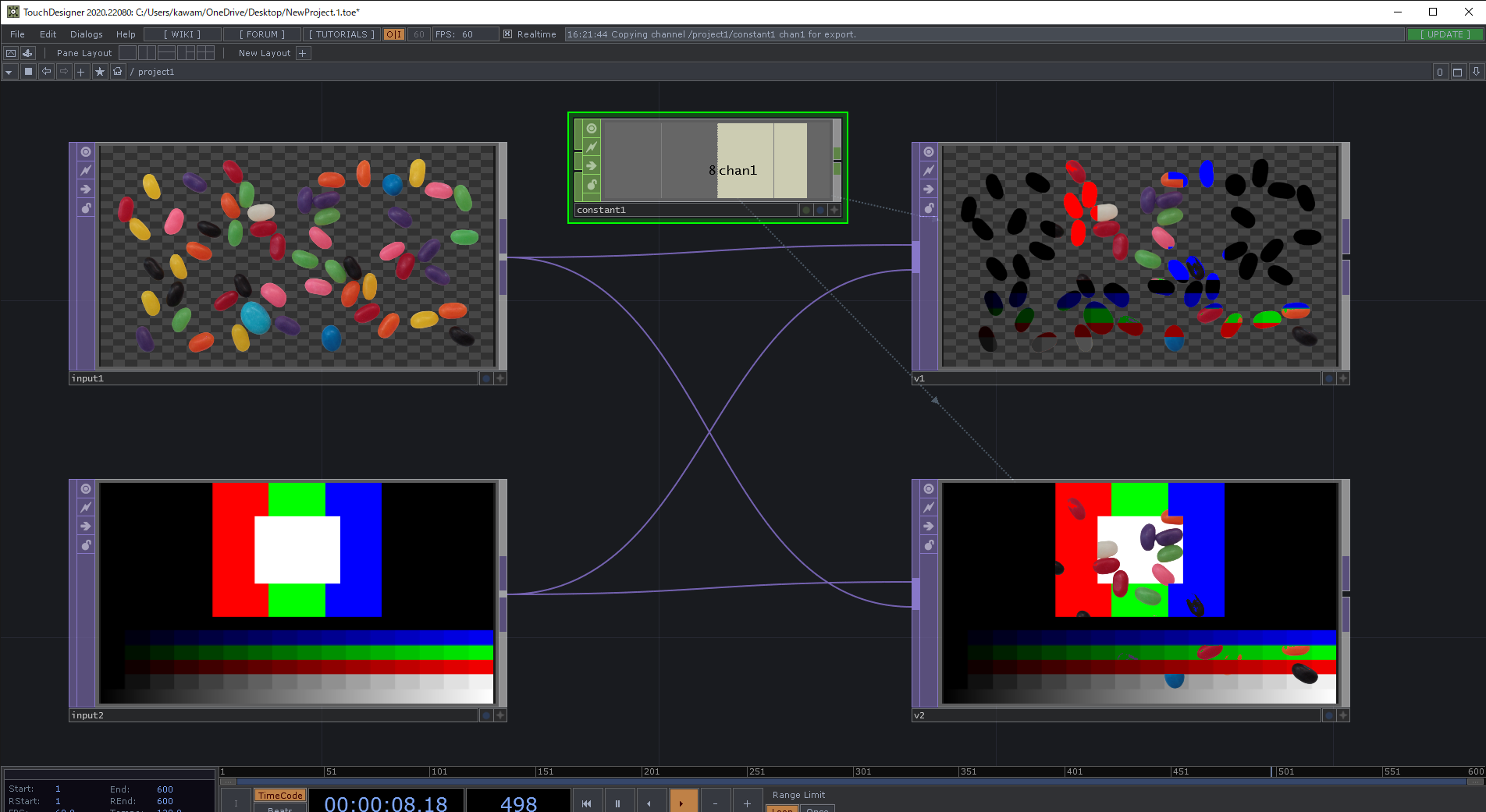Open the File menu
Viewport: 1486px width, 812px height.
[x=17, y=34]
